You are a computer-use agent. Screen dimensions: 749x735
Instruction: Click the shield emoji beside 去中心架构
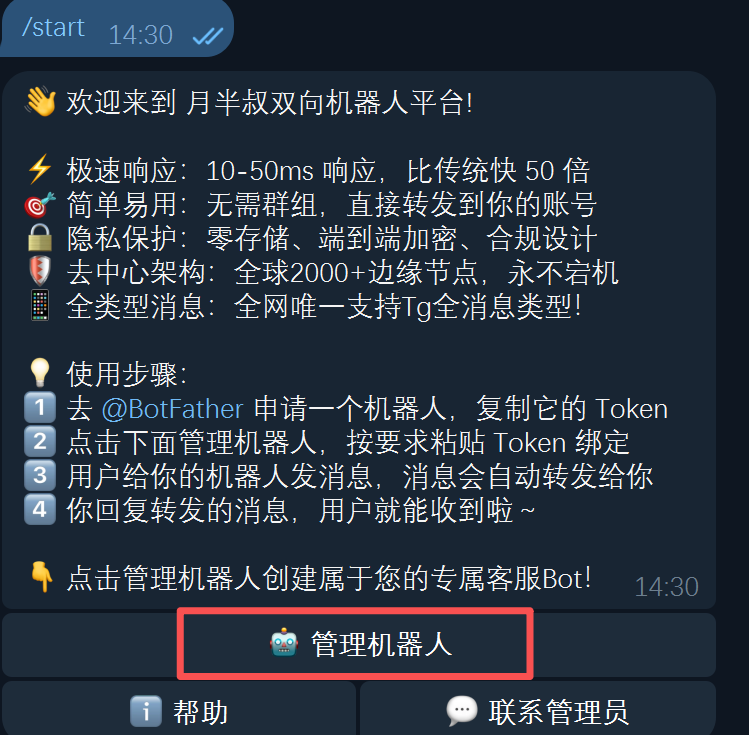(x=40, y=271)
